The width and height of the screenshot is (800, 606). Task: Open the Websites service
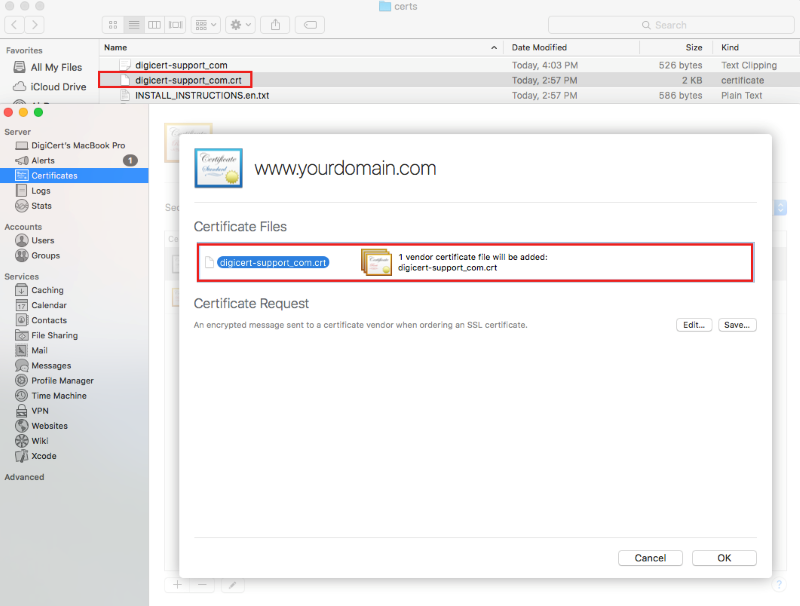49,426
